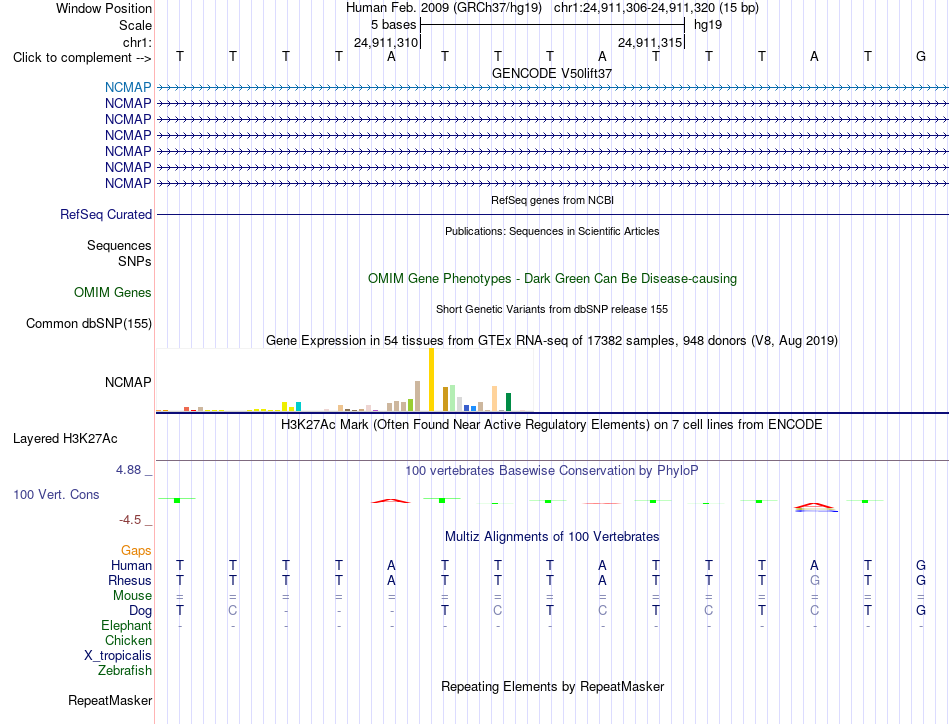Click the GTEx 'Gene Expression in 54 tissues' title
The height and width of the screenshot is (724, 950).
(552, 340)
